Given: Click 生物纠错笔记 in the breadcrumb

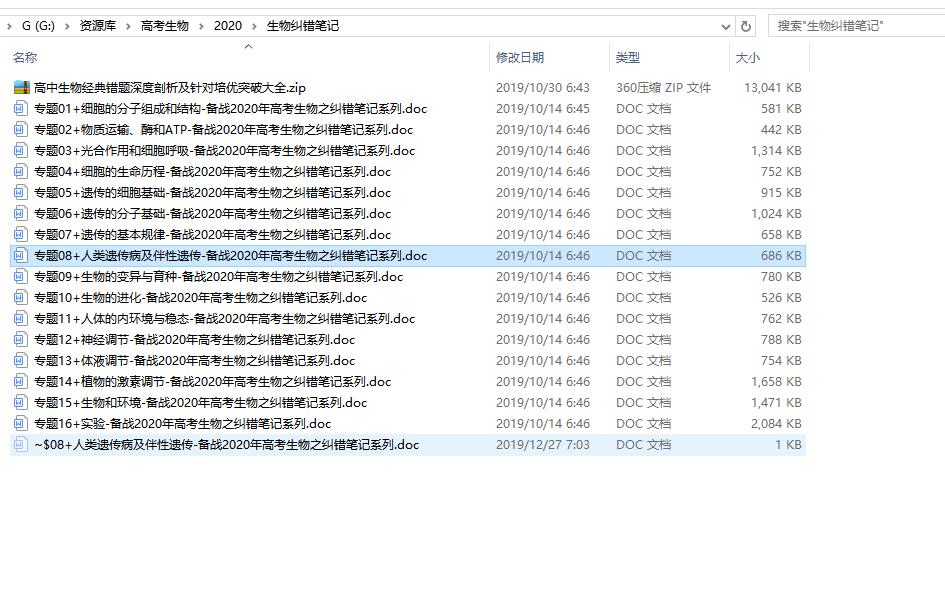Looking at the screenshot, I should coord(303,26).
